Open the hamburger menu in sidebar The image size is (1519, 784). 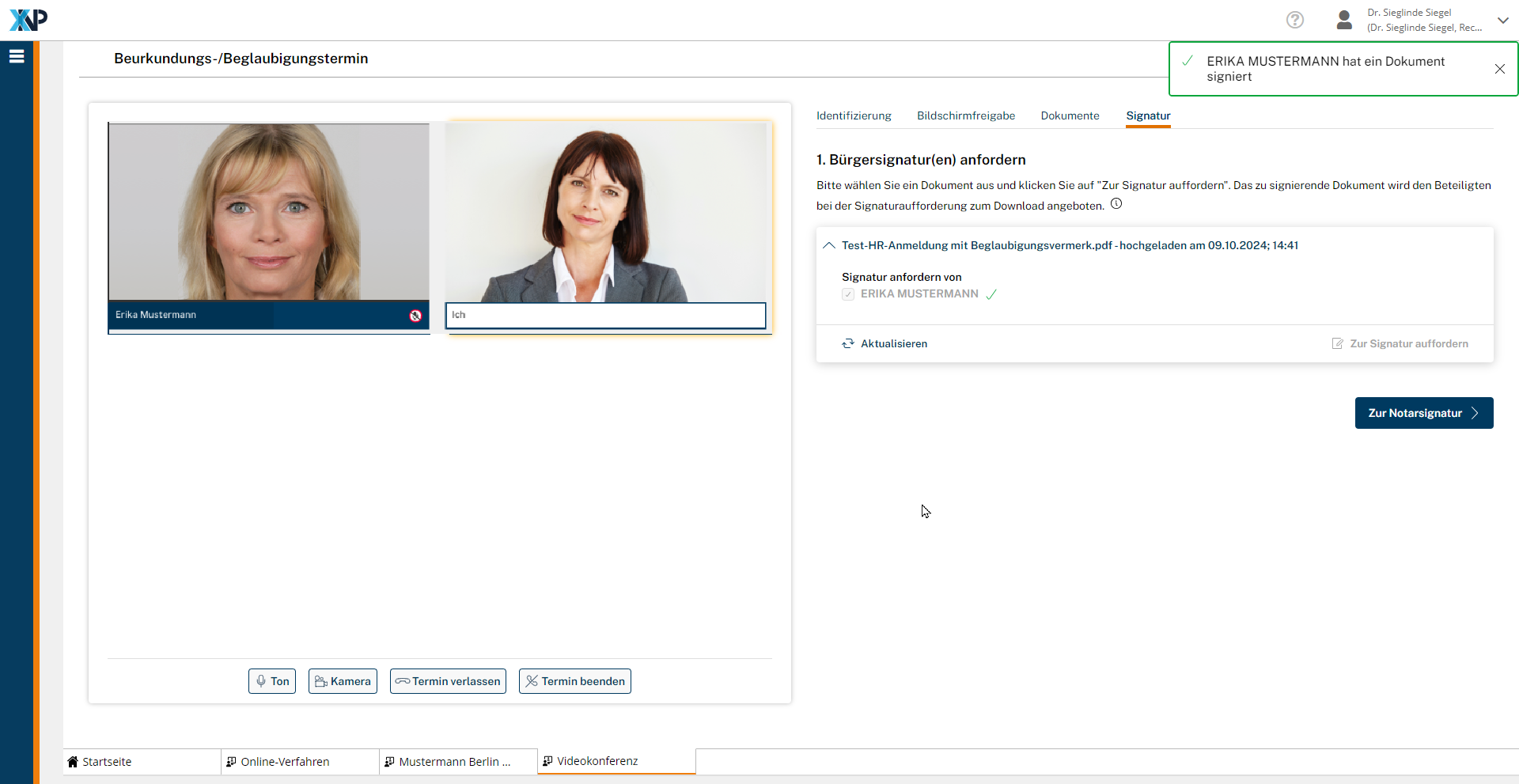(x=17, y=56)
